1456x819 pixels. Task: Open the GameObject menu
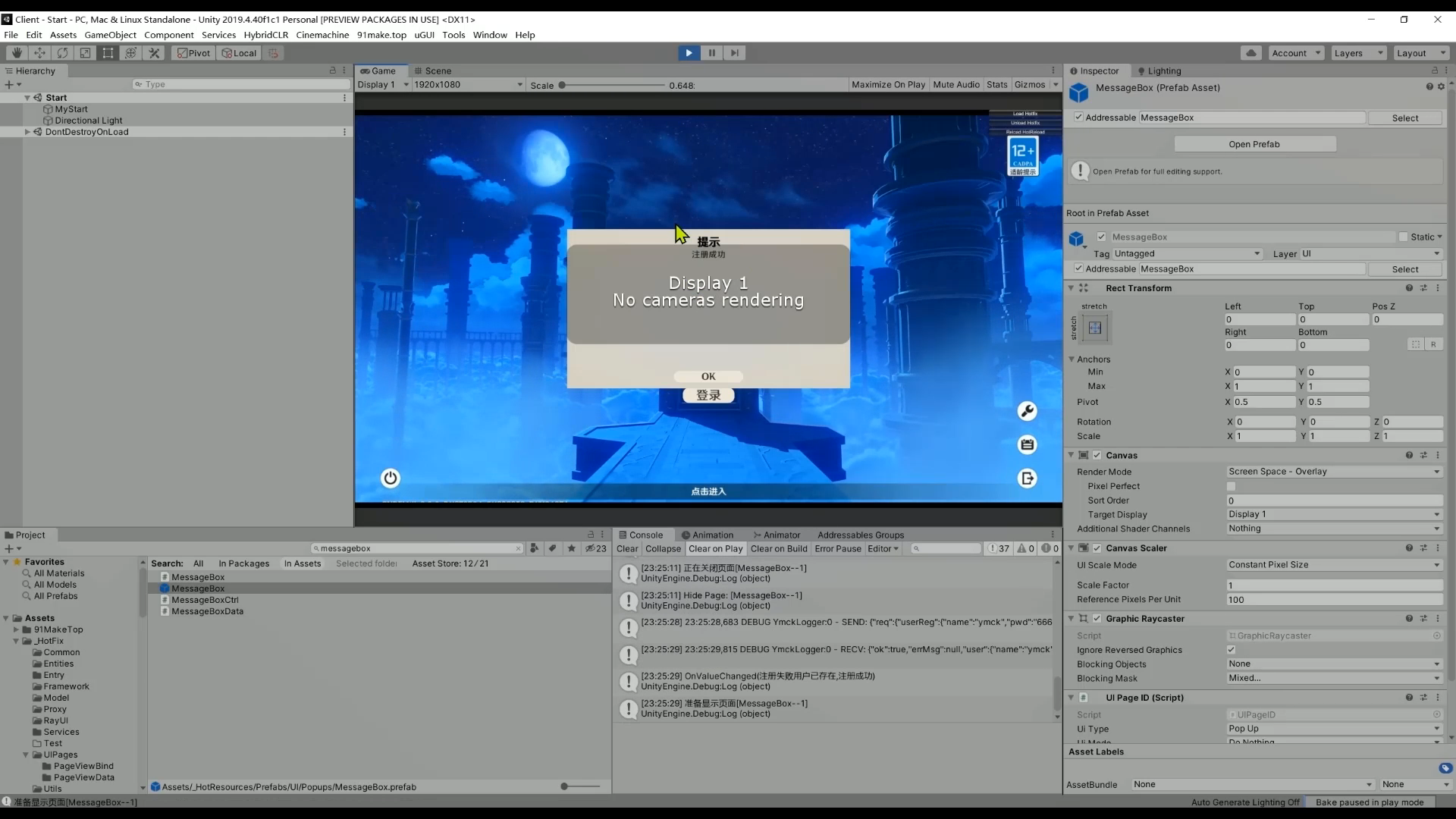click(x=110, y=35)
